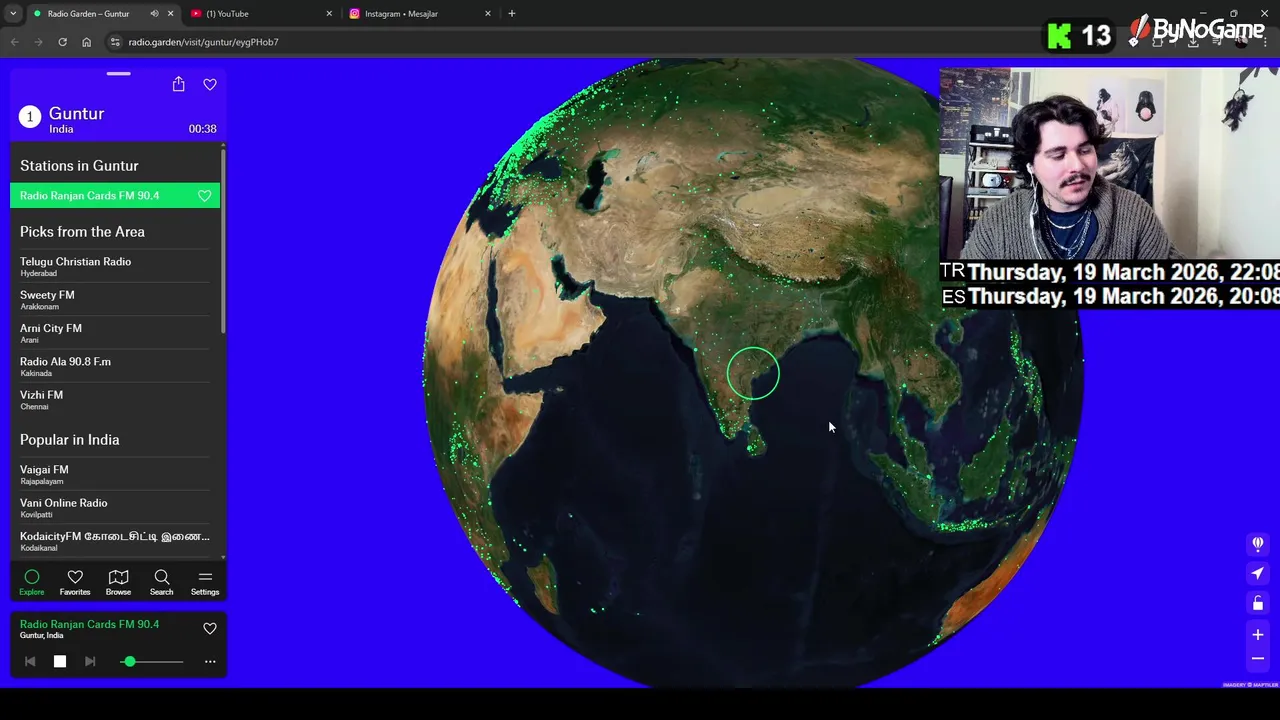
Task: Close the YouTube tab
Action: point(329,14)
